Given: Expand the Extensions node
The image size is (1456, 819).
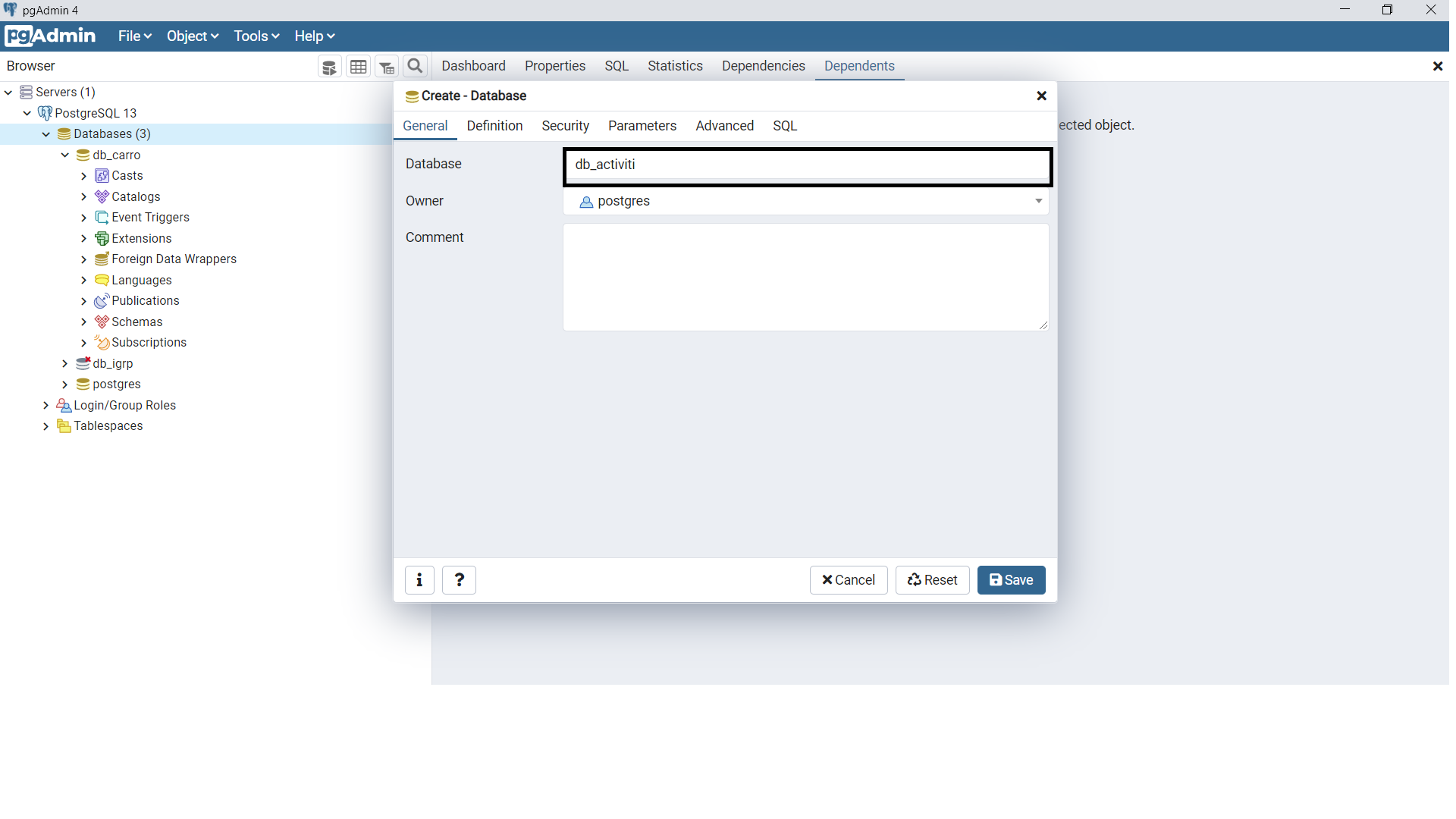Looking at the screenshot, I should [84, 238].
